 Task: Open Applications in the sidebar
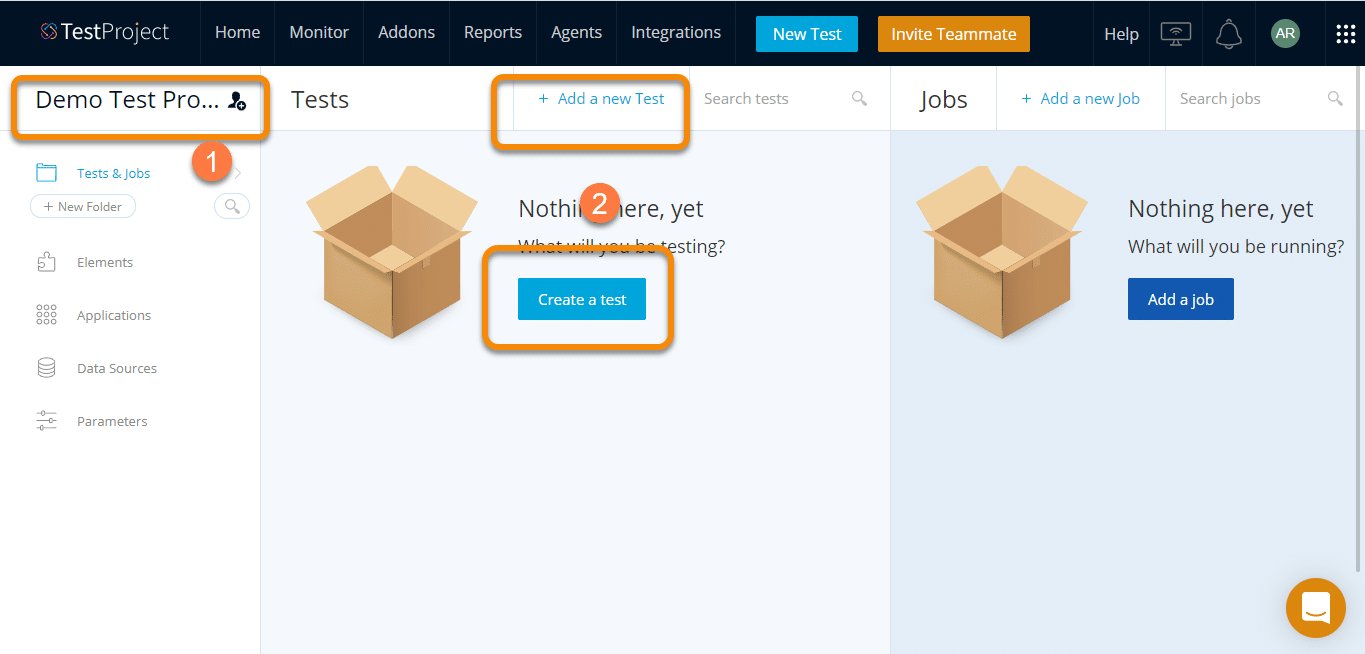113,315
